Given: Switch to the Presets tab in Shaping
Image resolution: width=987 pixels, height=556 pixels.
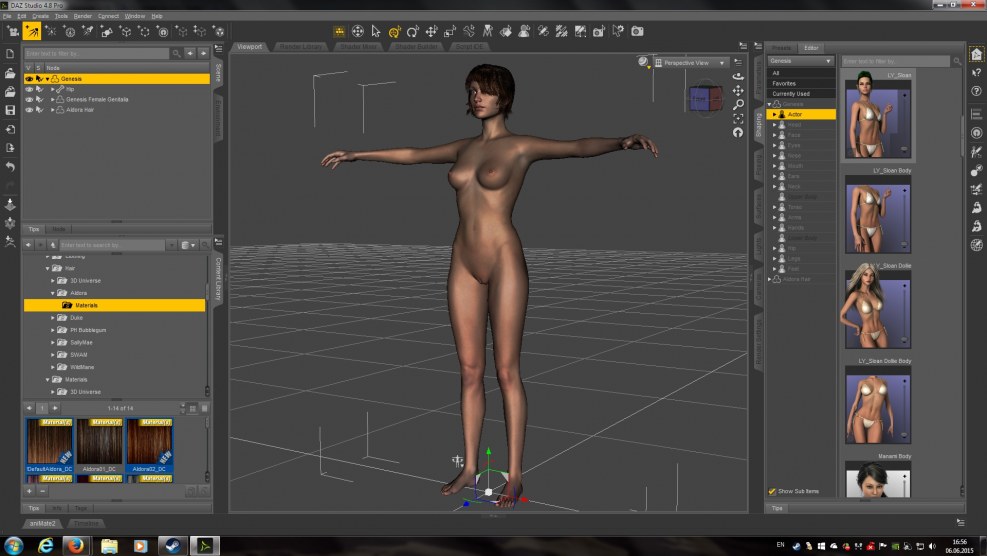Looking at the screenshot, I should (781, 48).
